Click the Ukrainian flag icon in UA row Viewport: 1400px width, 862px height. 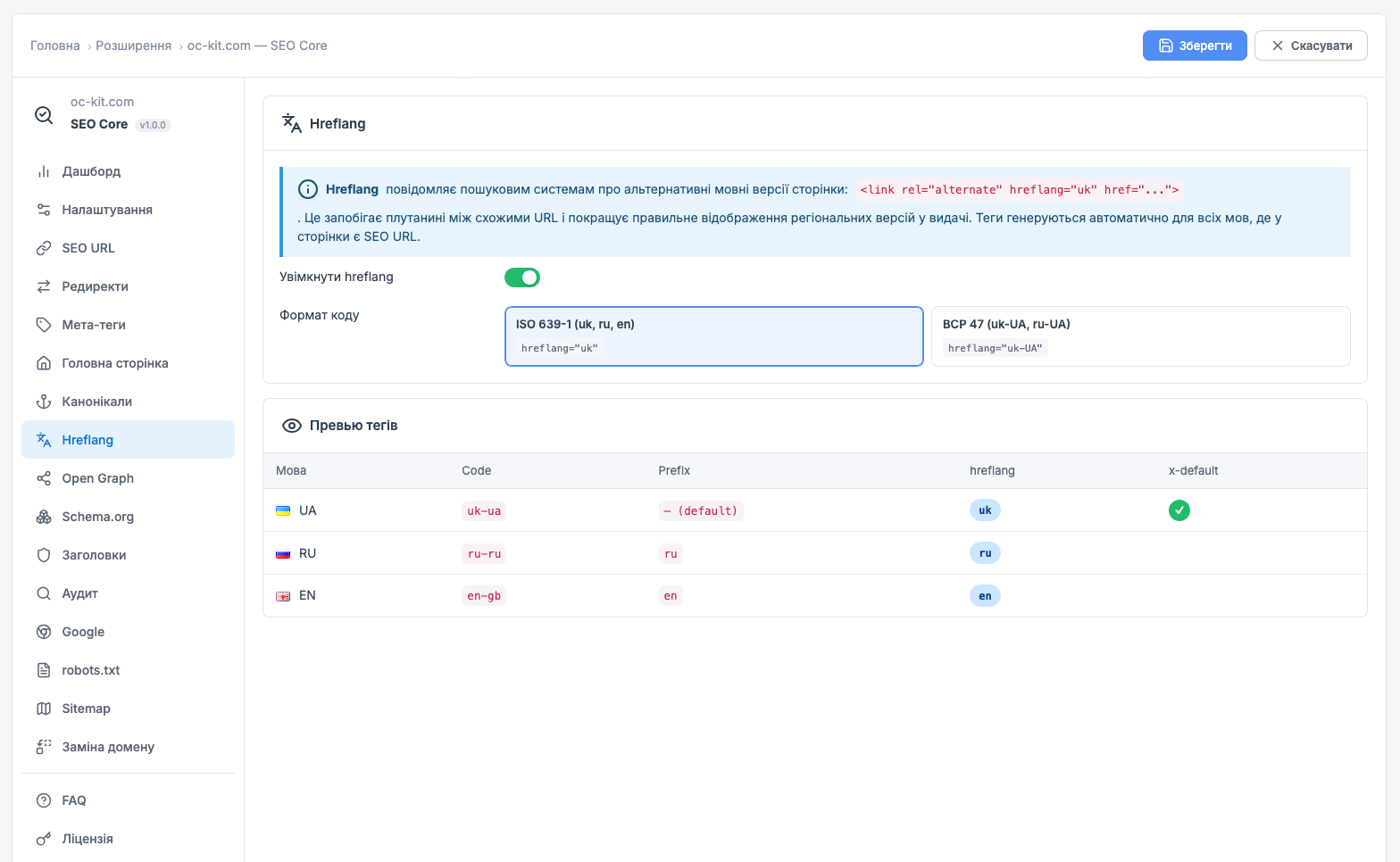point(283,510)
